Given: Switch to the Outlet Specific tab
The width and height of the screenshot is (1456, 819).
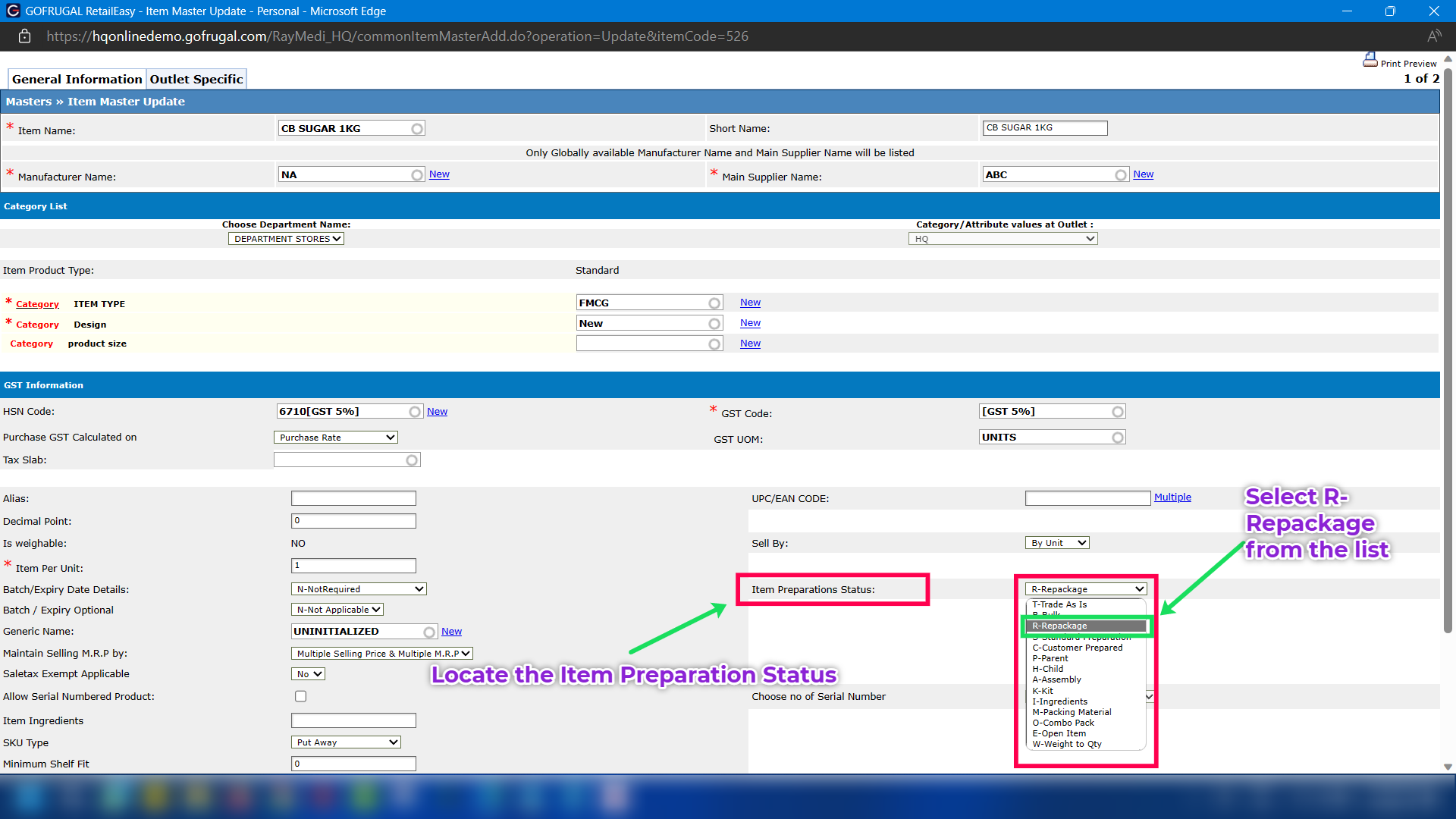Looking at the screenshot, I should click(x=196, y=79).
